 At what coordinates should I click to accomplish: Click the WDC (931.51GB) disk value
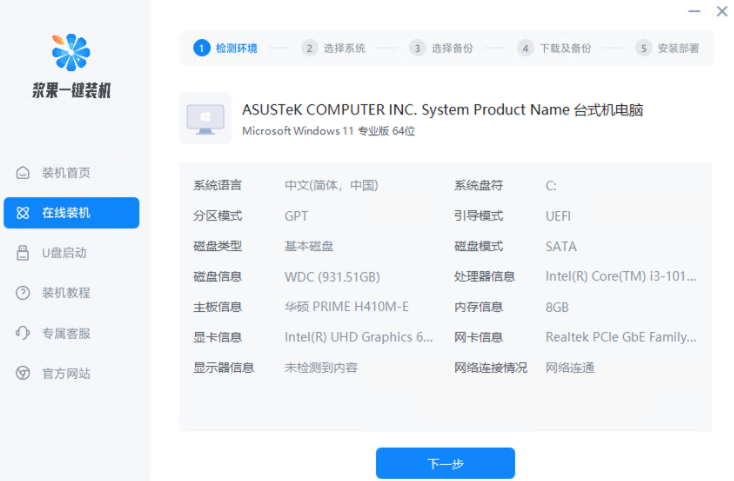coord(332,277)
